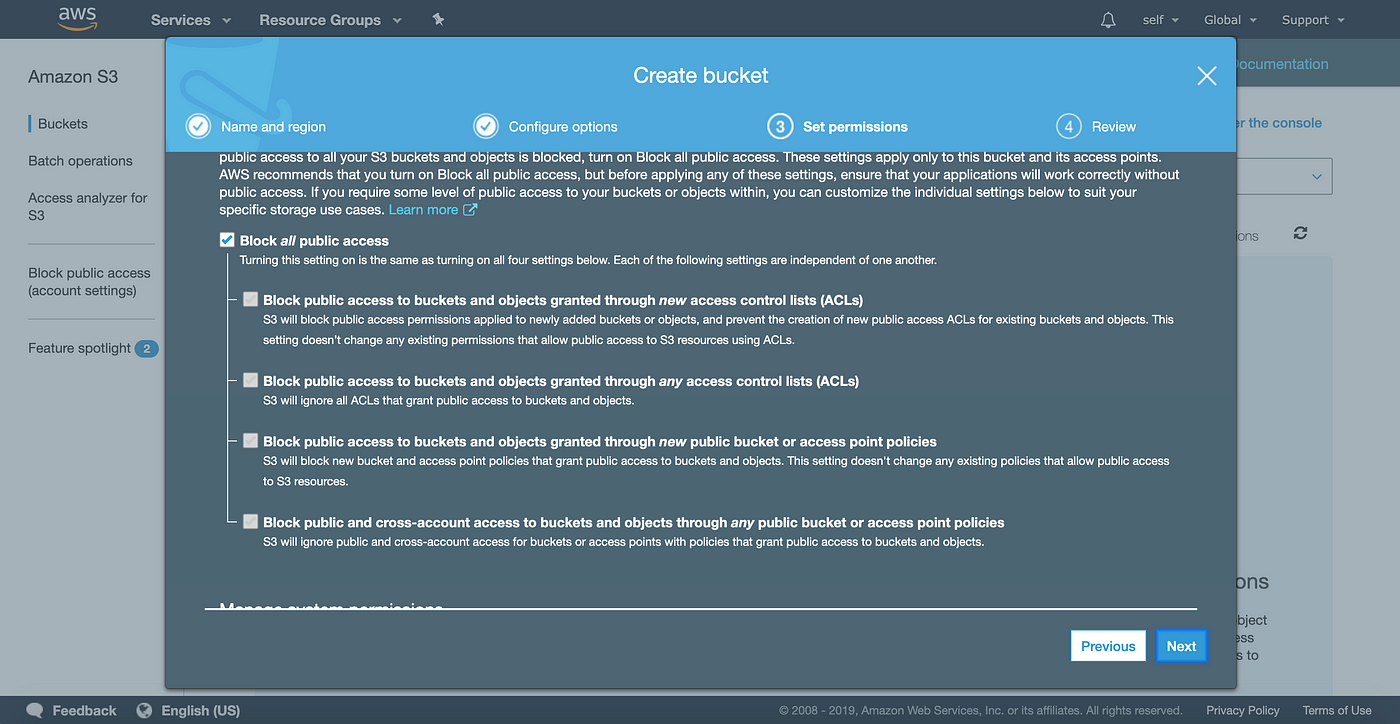Click the Configure options checkmark icon
Screen dimensions: 1400x724
click(486, 127)
